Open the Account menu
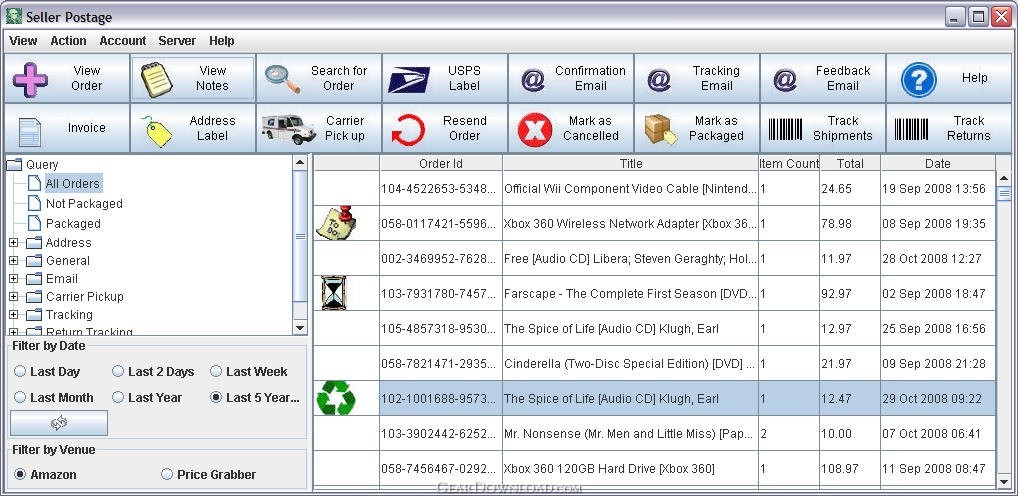 (x=123, y=41)
